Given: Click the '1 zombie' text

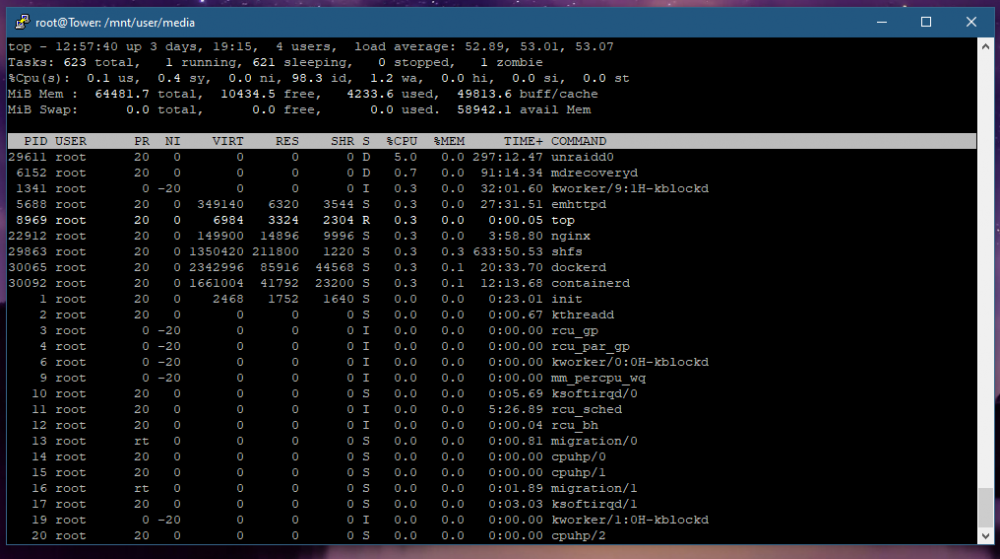Looking at the screenshot, I should [511, 62].
